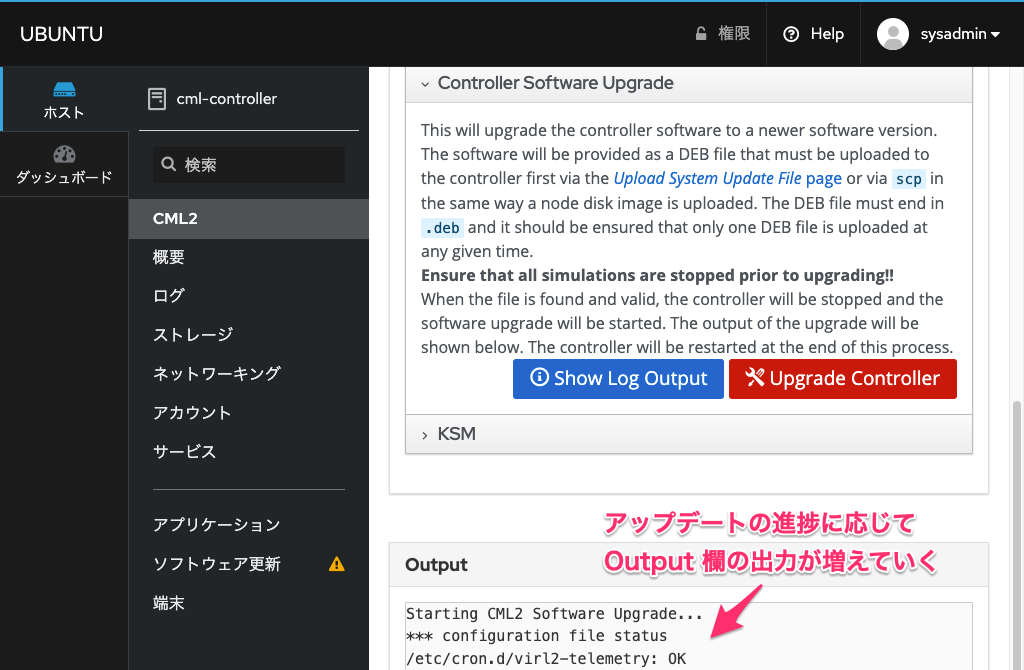This screenshot has width=1024, height=670.
Task: Open the sysadmin user dropdown
Action: coord(960,34)
